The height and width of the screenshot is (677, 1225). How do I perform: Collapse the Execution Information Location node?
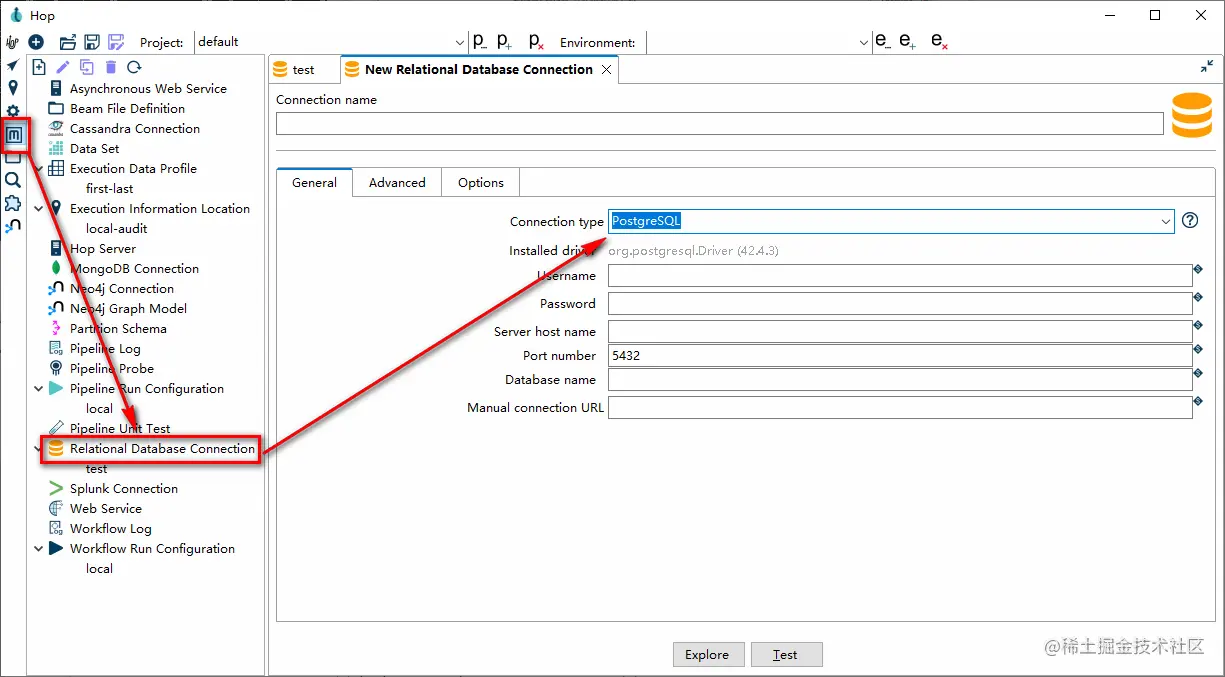click(39, 209)
